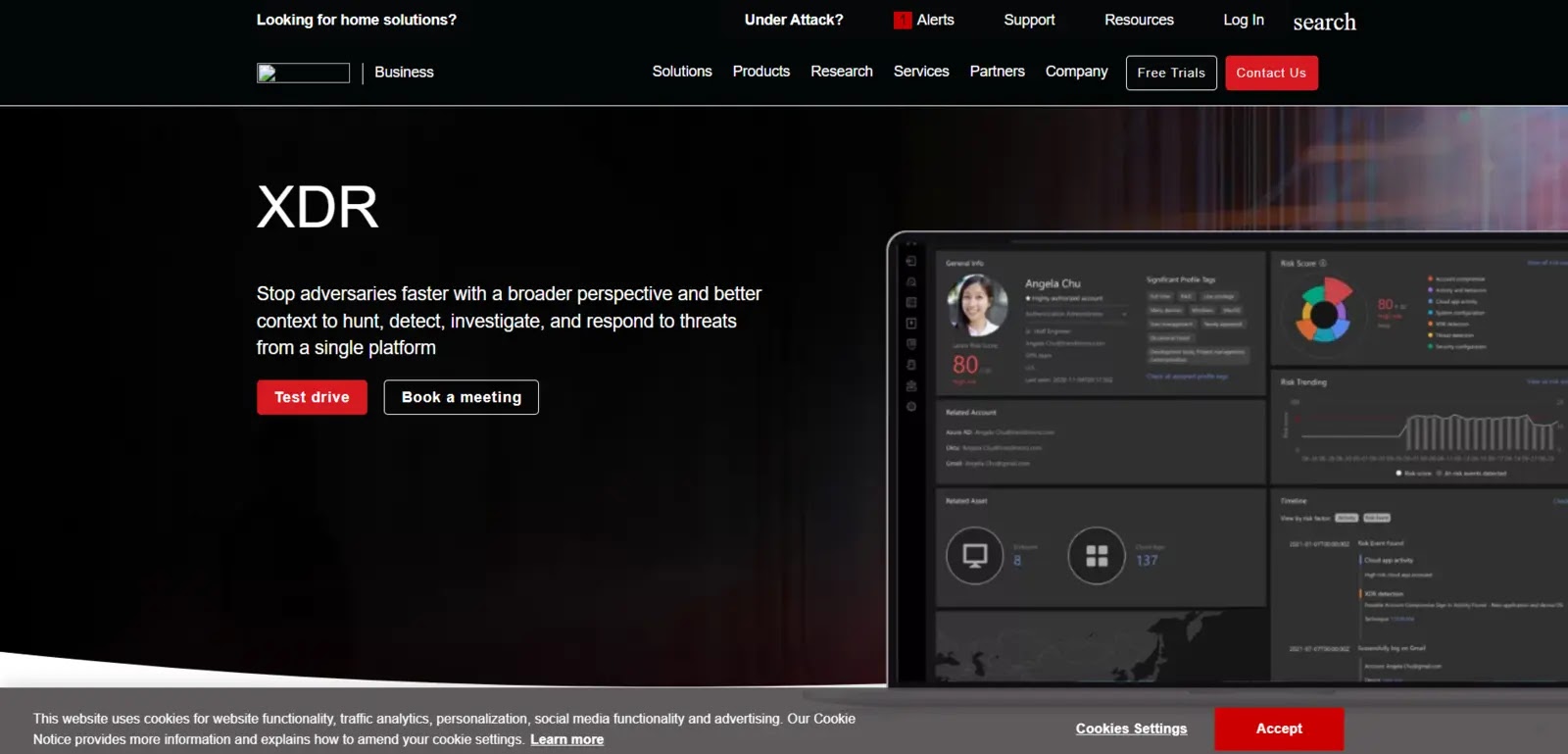Image resolution: width=1568 pixels, height=754 pixels.
Task: Click the red Alerts badge icon
Action: pyautogui.click(x=902, y=21)
